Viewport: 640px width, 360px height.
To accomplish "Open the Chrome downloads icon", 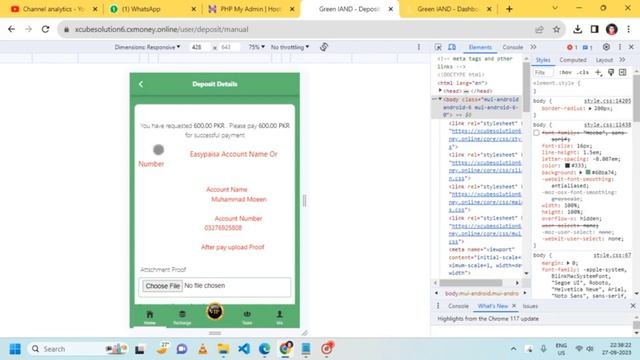I will click(577, 29).
